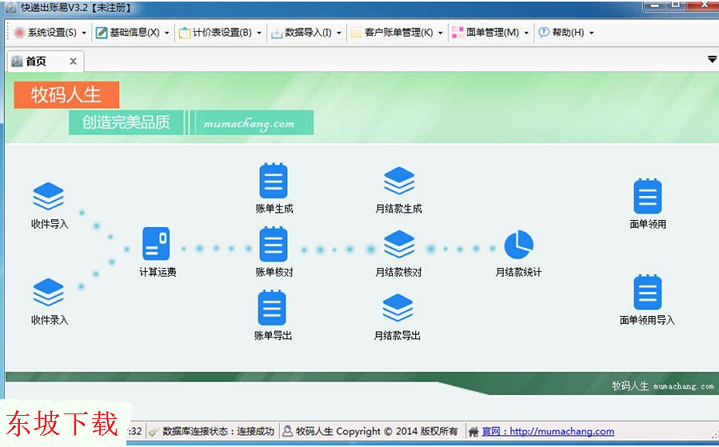Open 账单生成 document icon

273,181
